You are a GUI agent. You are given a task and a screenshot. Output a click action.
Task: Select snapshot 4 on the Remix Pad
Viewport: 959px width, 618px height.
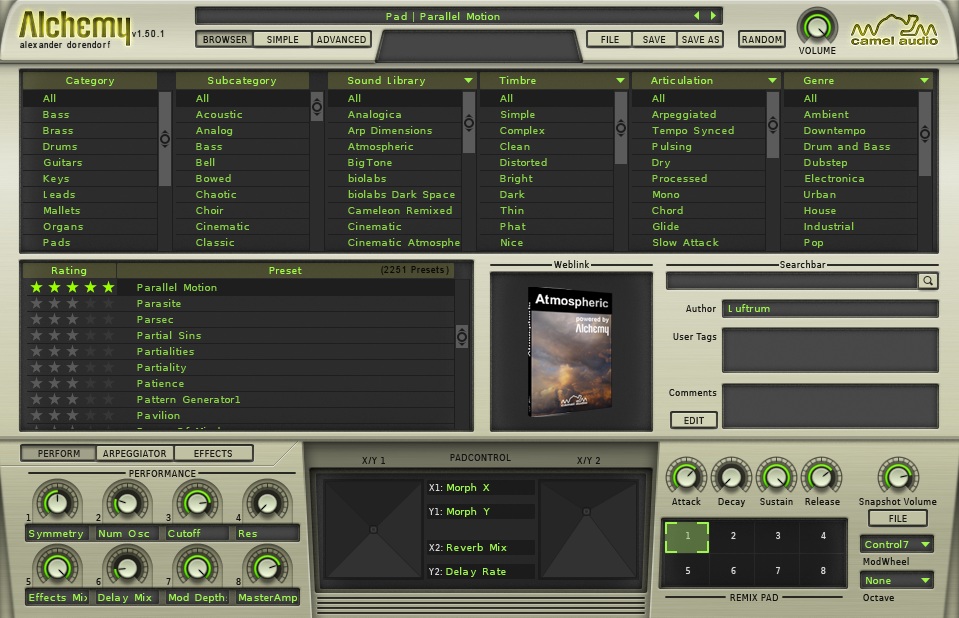823,536
